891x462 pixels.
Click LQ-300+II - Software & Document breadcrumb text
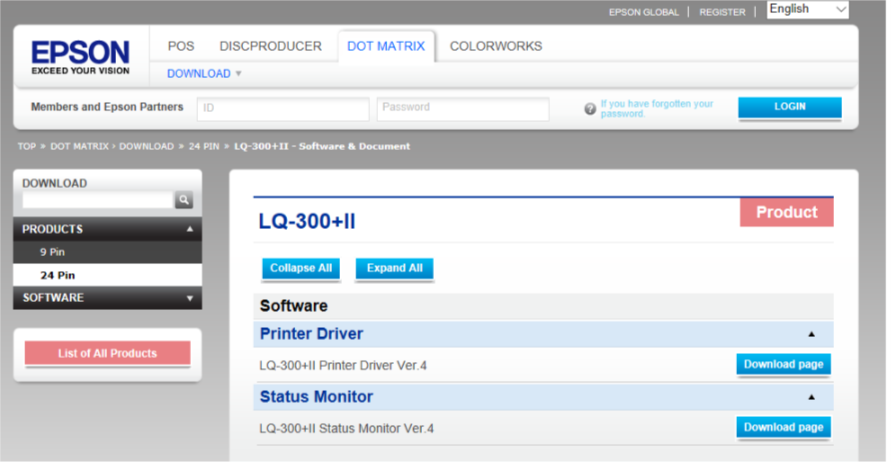[322, 146]
